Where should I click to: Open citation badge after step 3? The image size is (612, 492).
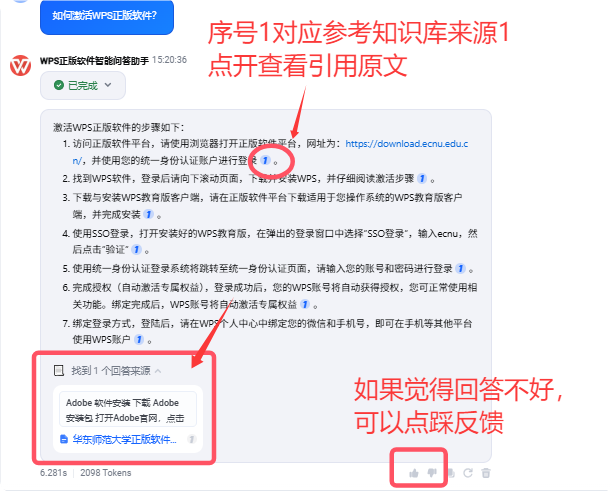tap(148, 214)
